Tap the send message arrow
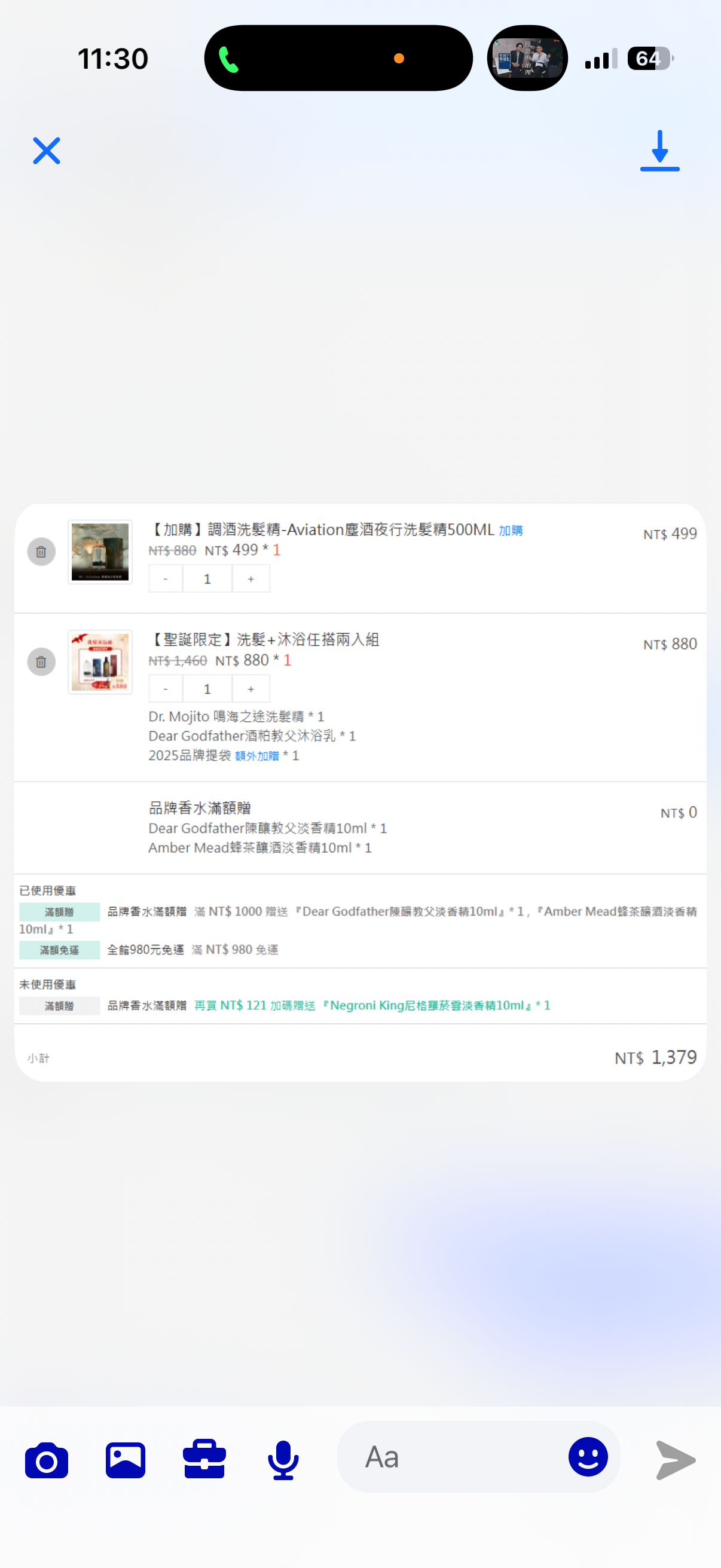 tap(676, 1460)
